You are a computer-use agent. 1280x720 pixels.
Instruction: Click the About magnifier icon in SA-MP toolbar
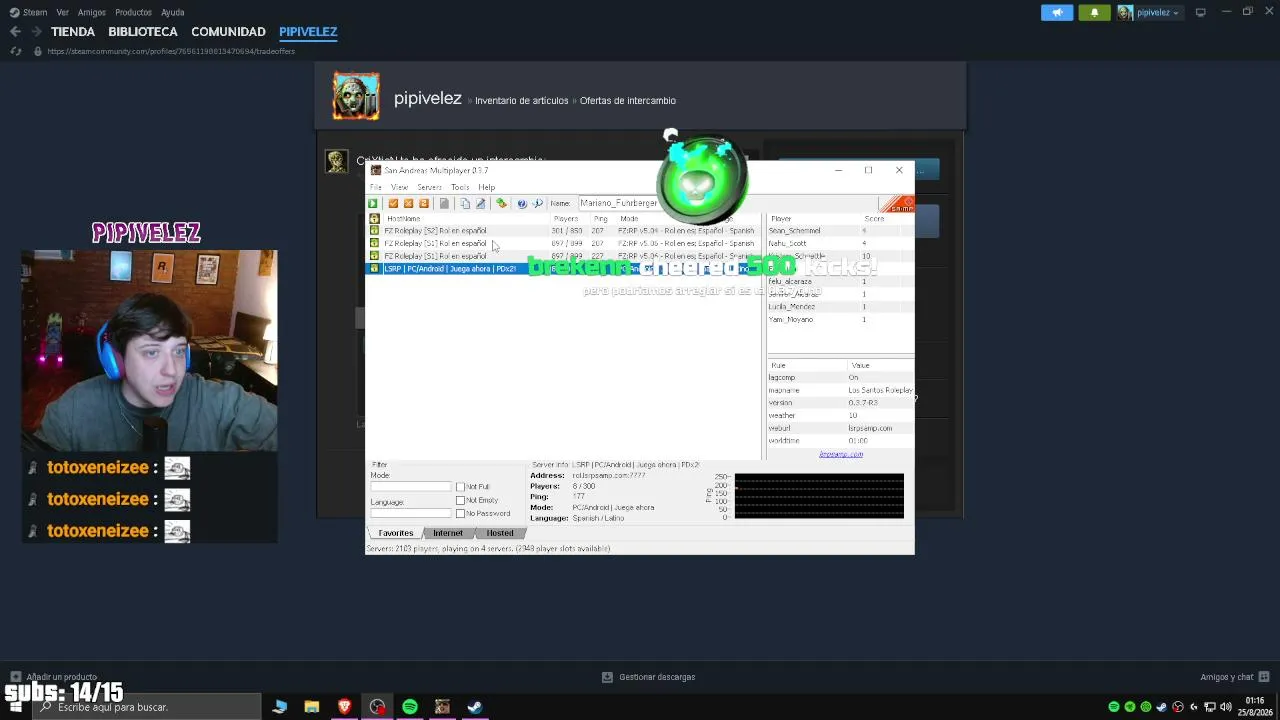(537, 203)
